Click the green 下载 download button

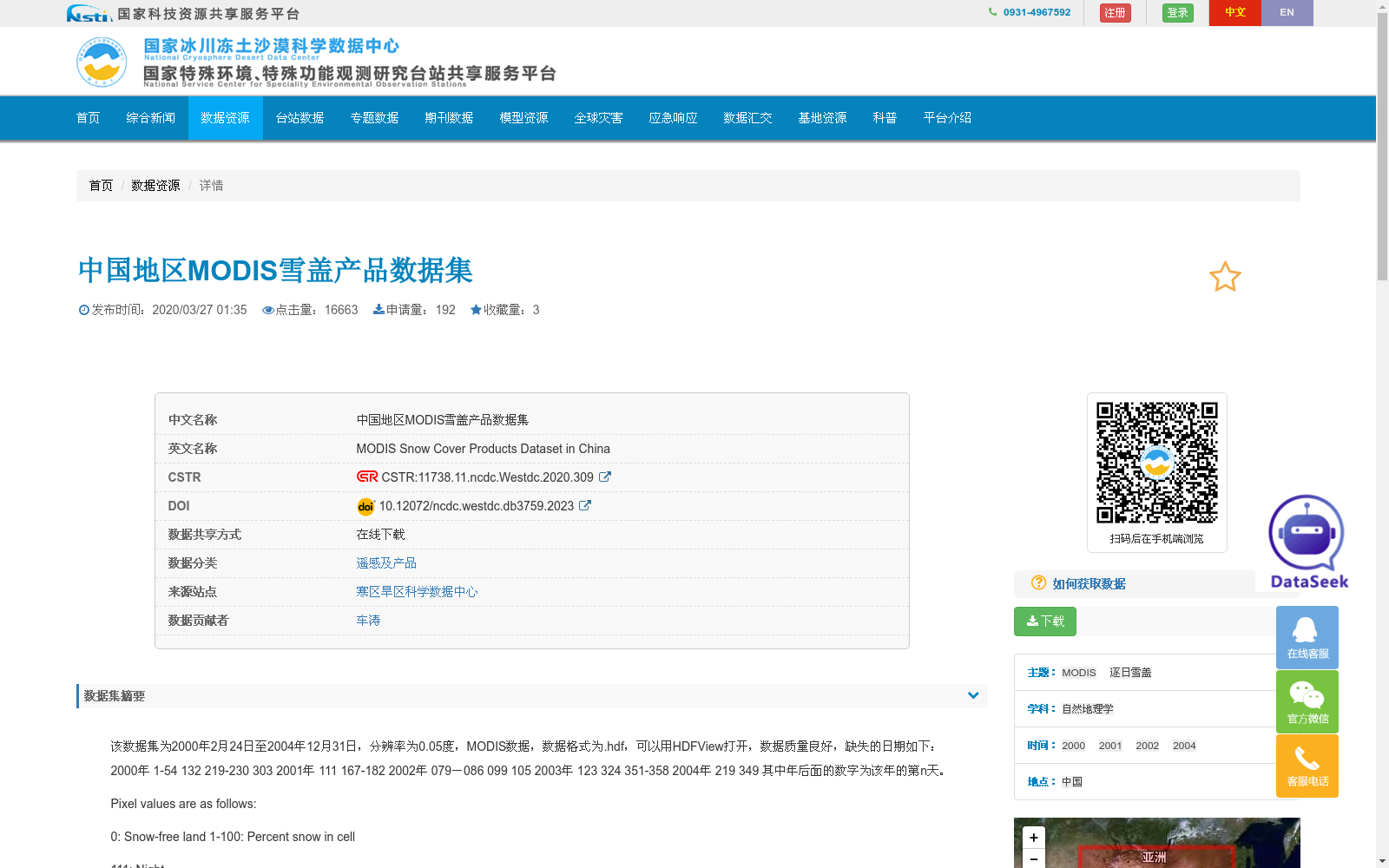click(x=1045, y=621)
